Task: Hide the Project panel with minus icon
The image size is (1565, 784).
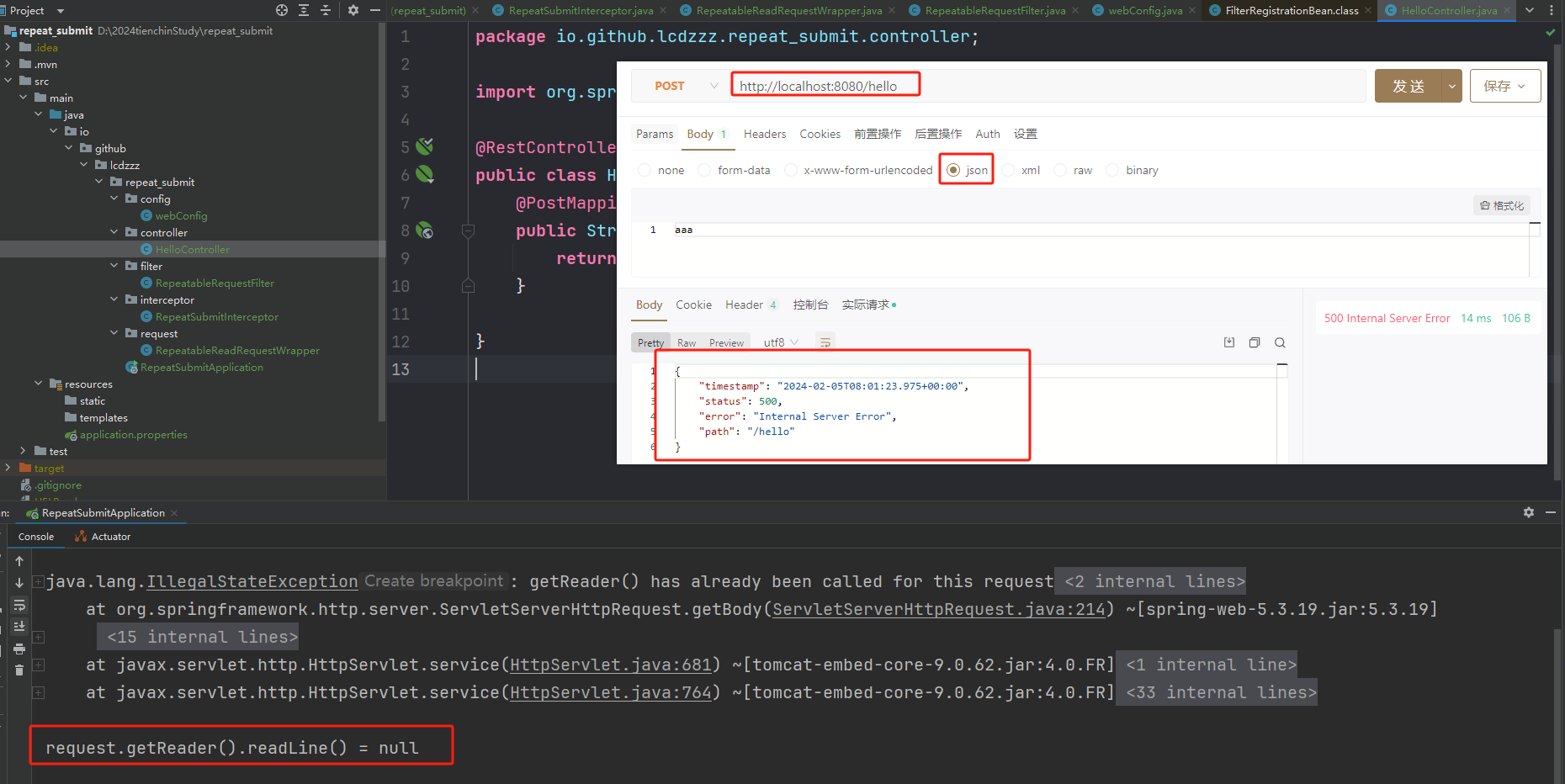Action: click(375, 10)
